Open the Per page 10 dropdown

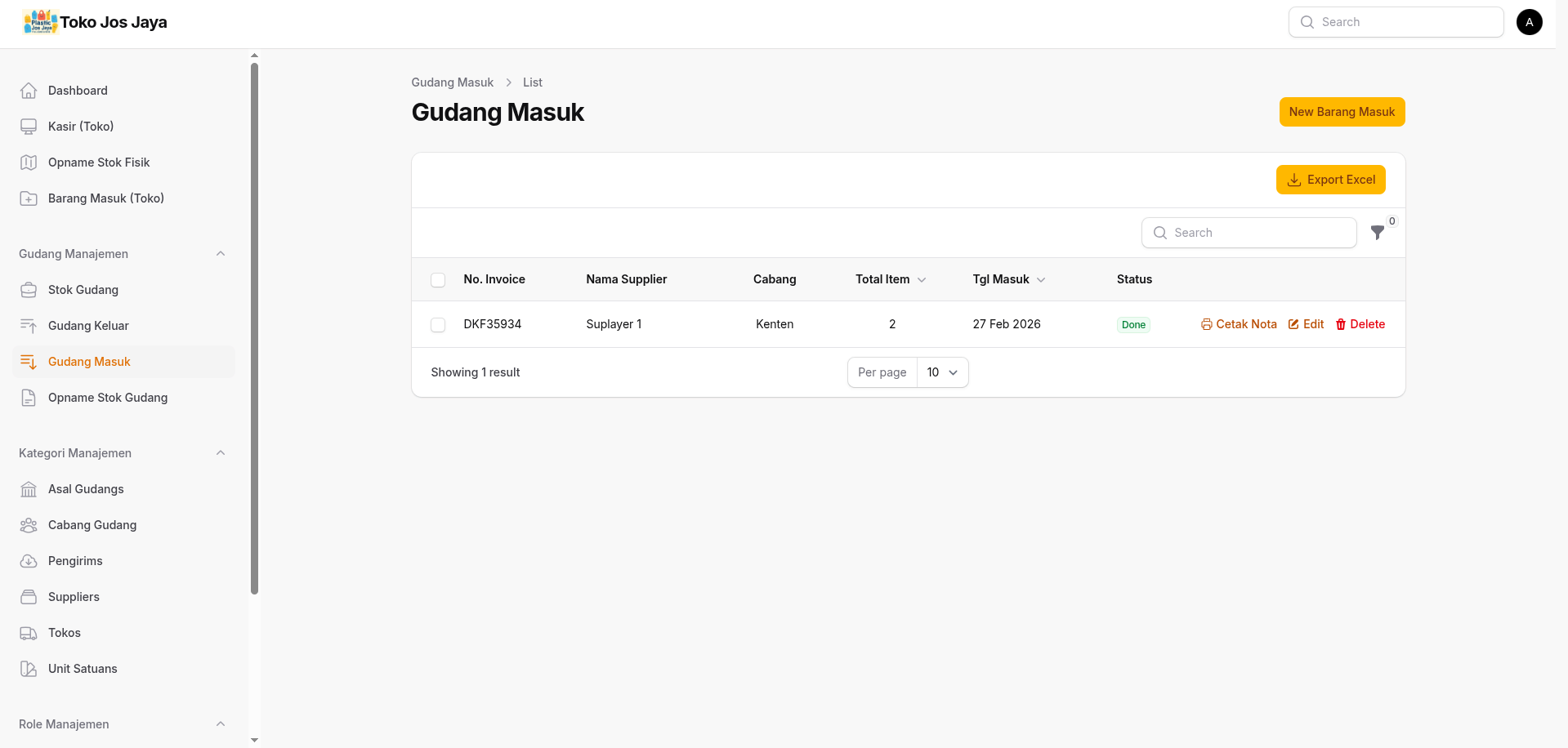[x=942, y=372]
